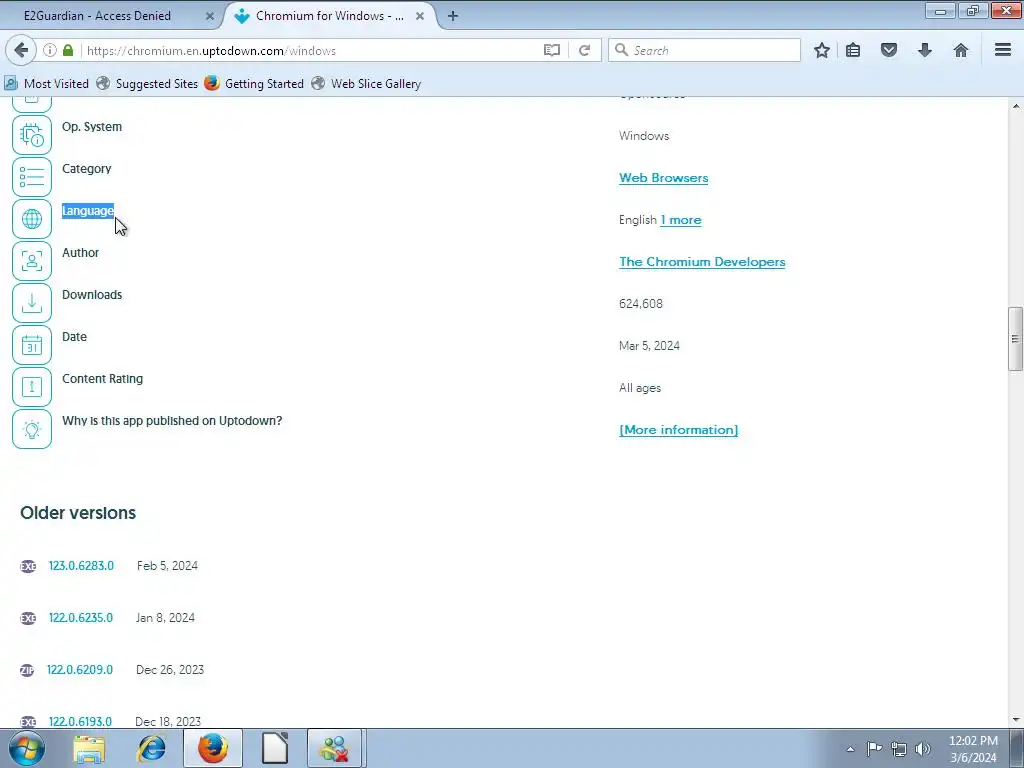Switch to E2Guardian - Access Denied tab

(x=97, y=16)
